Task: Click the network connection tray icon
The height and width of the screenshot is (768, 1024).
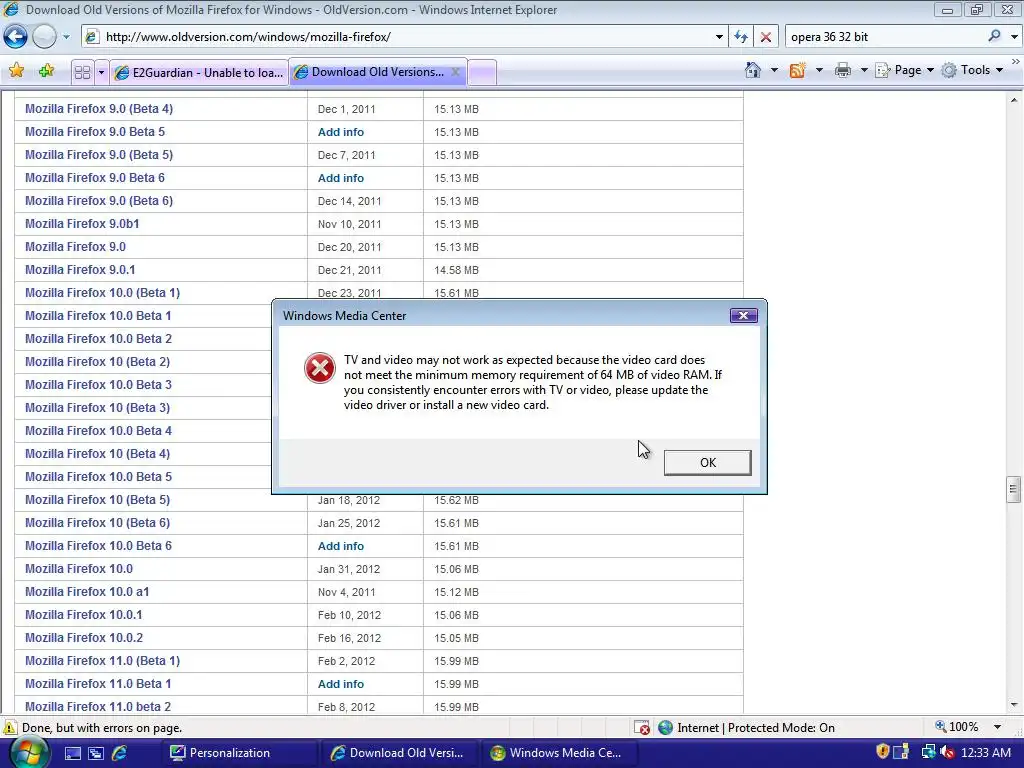Action: point(928,752)
